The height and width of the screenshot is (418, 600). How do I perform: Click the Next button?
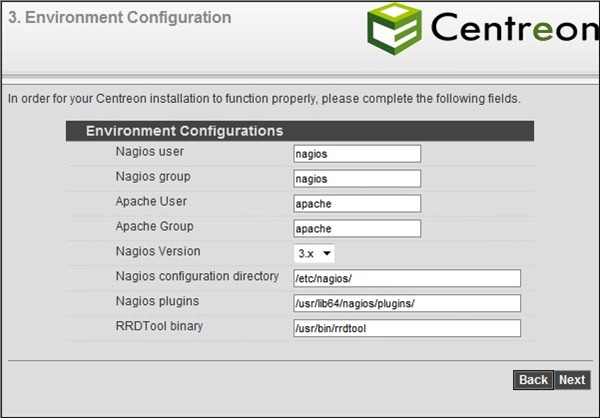[x=572, y=380]
